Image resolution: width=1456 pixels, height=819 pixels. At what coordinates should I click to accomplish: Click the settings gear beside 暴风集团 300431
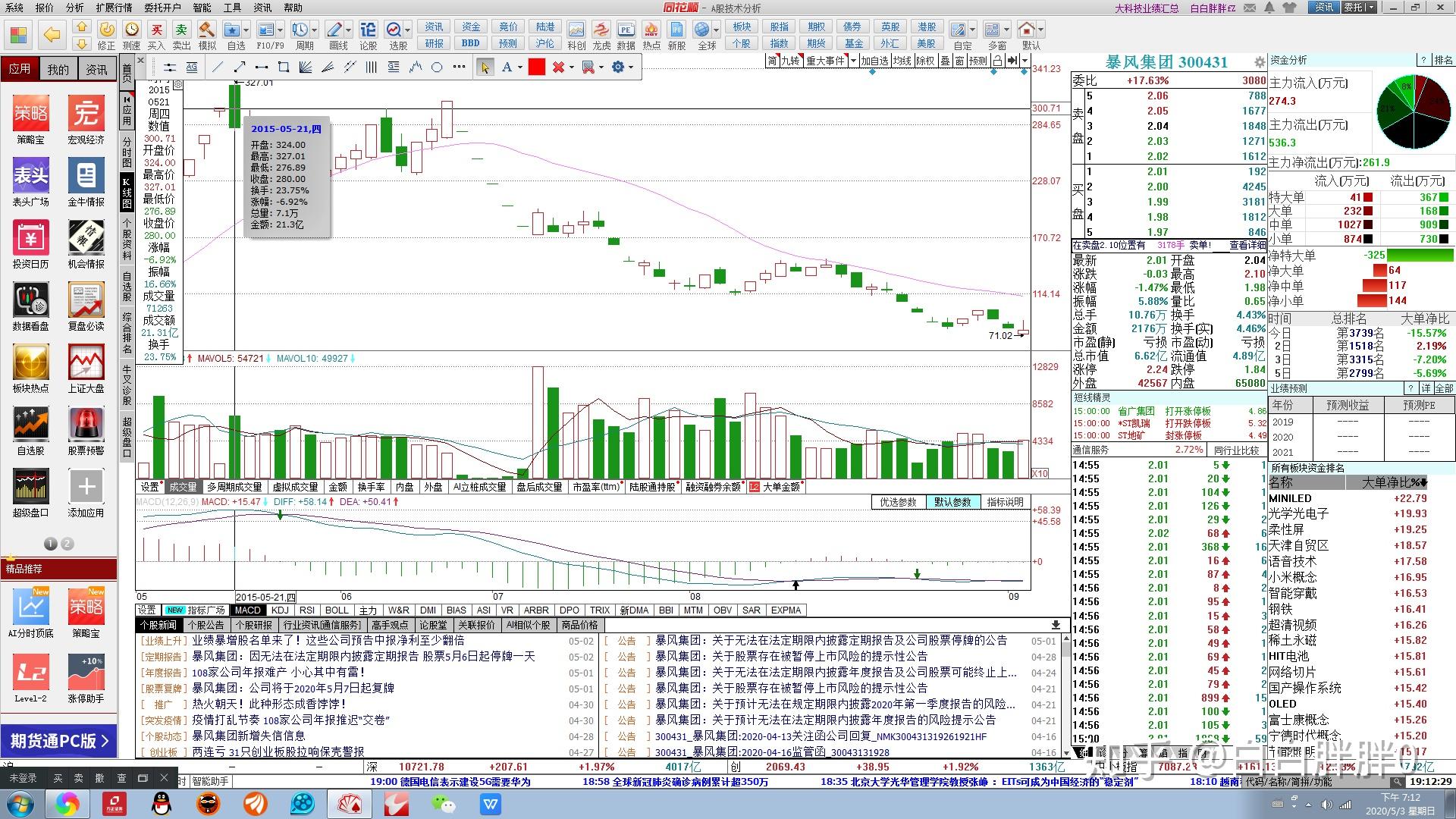coord(1260,62)
